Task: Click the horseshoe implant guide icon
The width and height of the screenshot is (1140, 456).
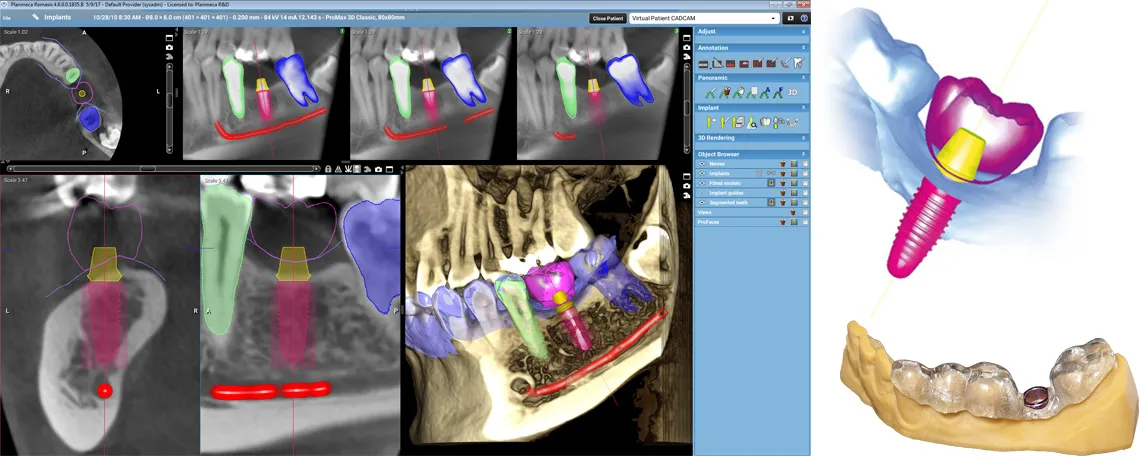Action: point(792,122)
